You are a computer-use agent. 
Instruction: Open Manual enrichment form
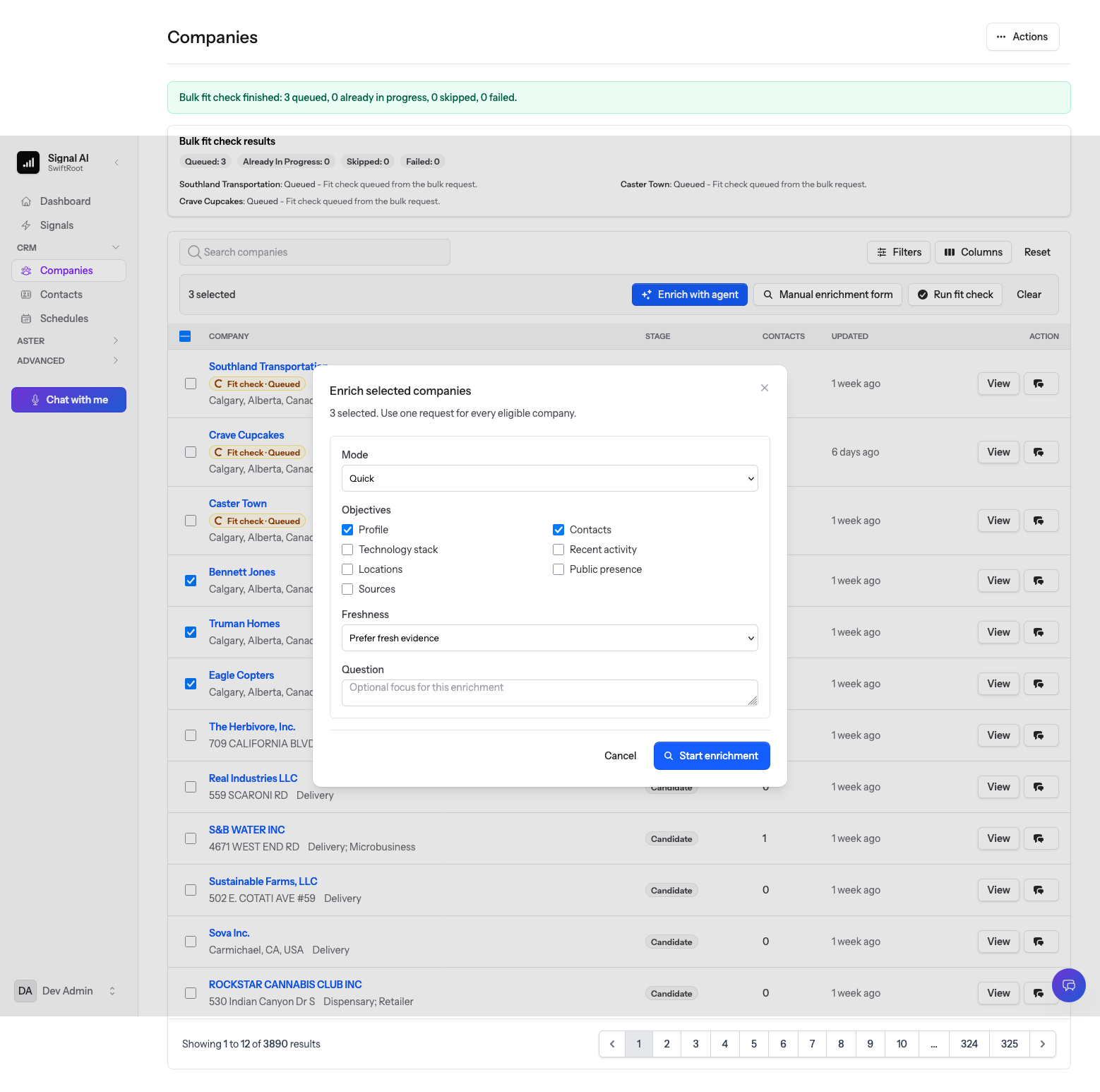coord(827,295)
